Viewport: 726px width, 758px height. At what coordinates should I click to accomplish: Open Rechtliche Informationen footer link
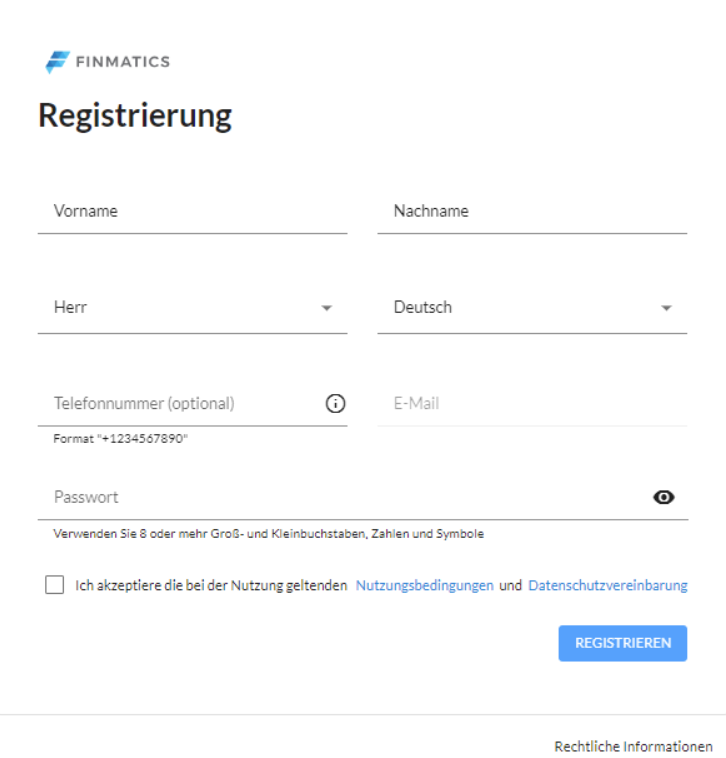coord(633,746)
